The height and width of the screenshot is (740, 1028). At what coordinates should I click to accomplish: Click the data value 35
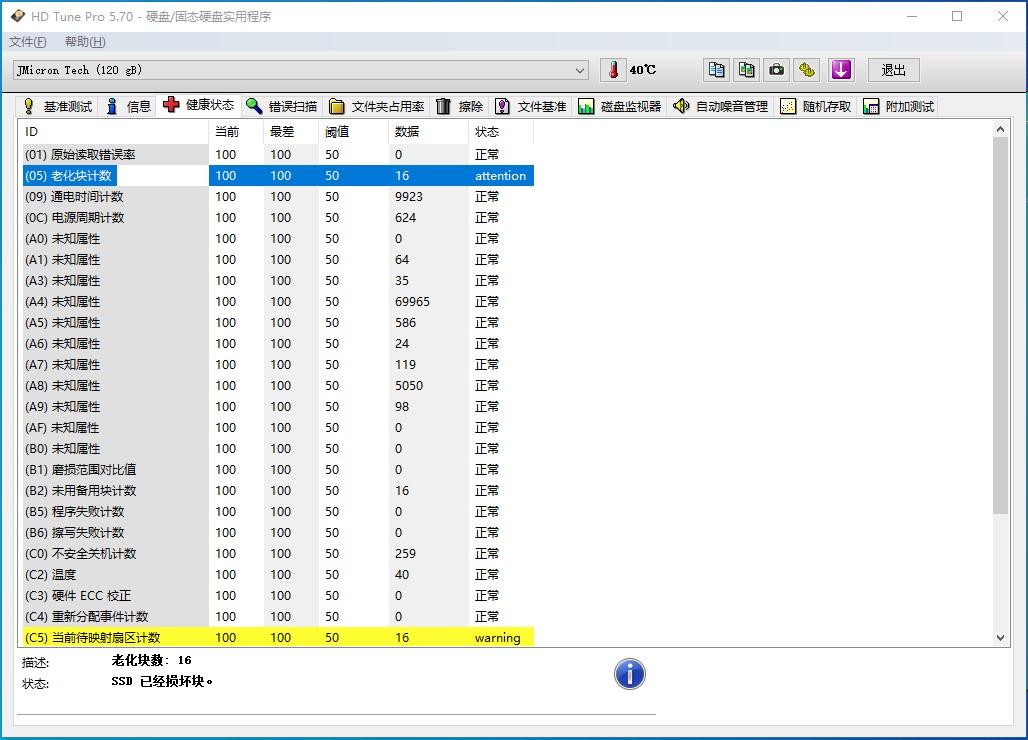point(402,281)
